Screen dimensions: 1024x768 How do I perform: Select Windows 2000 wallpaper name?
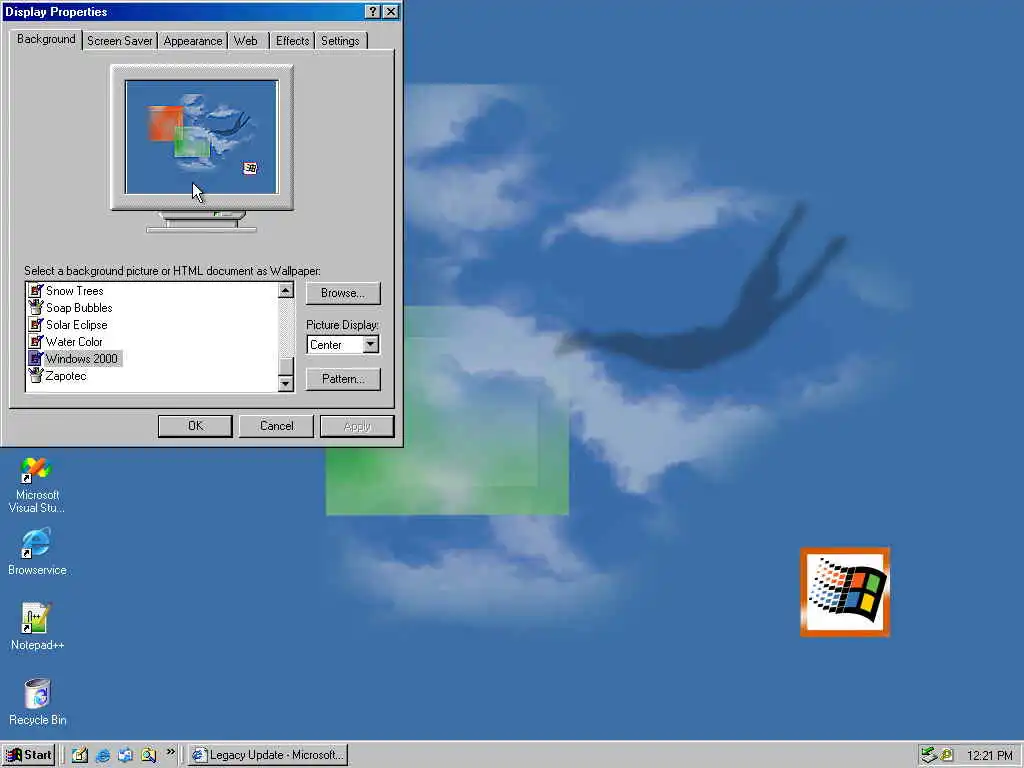click(82, 359)
